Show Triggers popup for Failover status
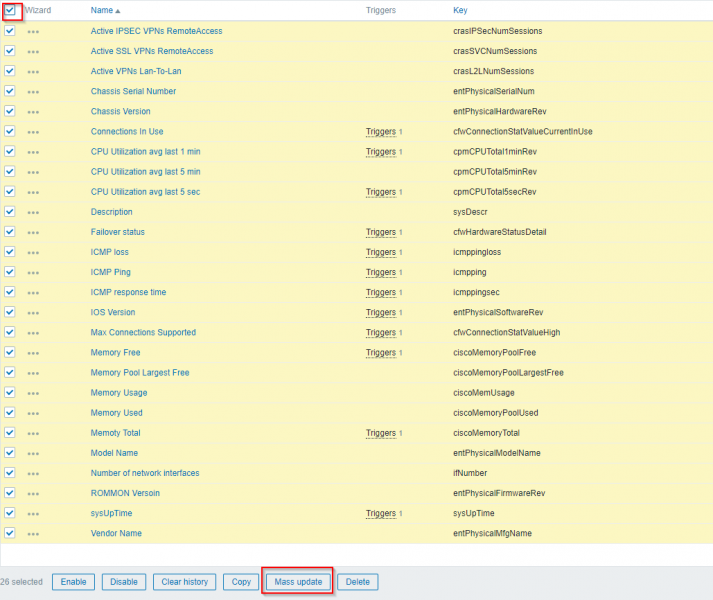Screen dimensions: 713x600 tap(381, 232)
